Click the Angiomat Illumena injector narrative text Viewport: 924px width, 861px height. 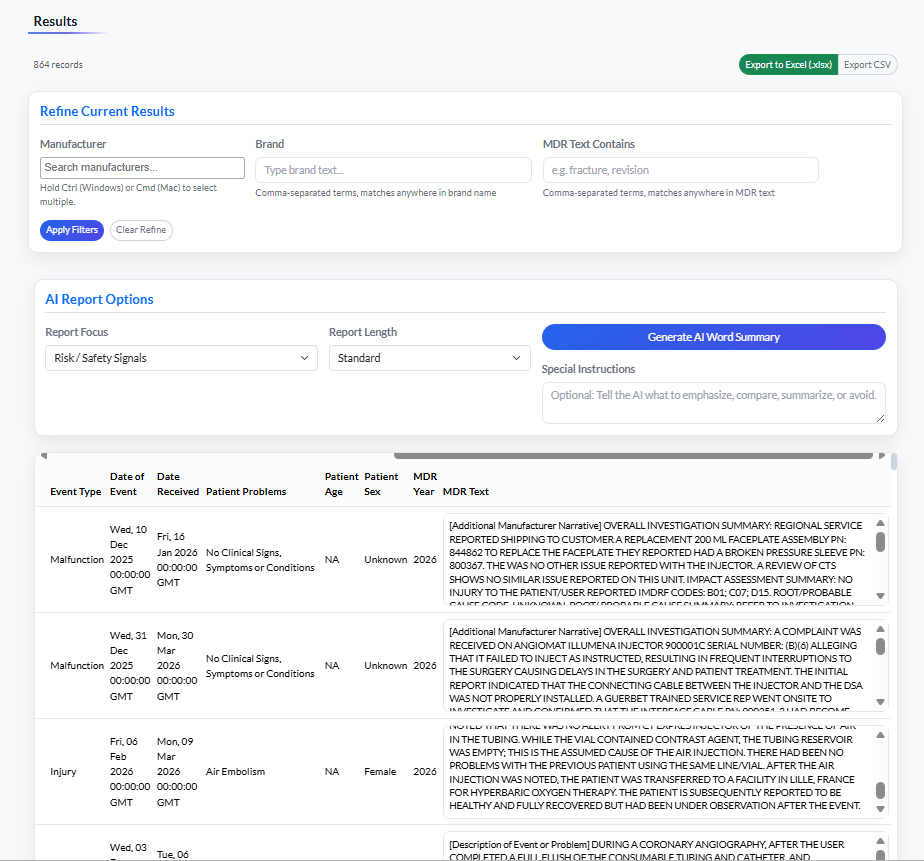pyautogui.click(x=657, y=665)
